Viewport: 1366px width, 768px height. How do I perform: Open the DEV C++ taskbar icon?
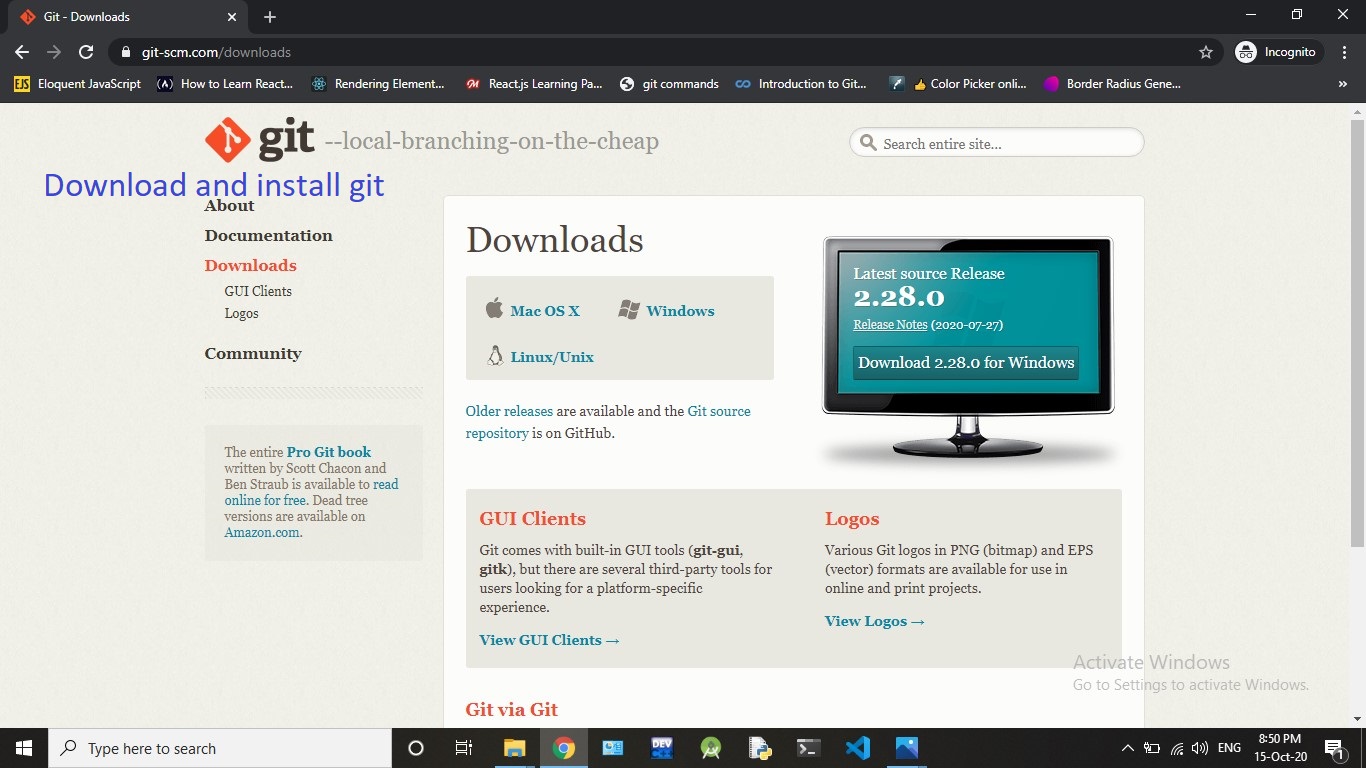pyautogui.click(x=661, y=748)
